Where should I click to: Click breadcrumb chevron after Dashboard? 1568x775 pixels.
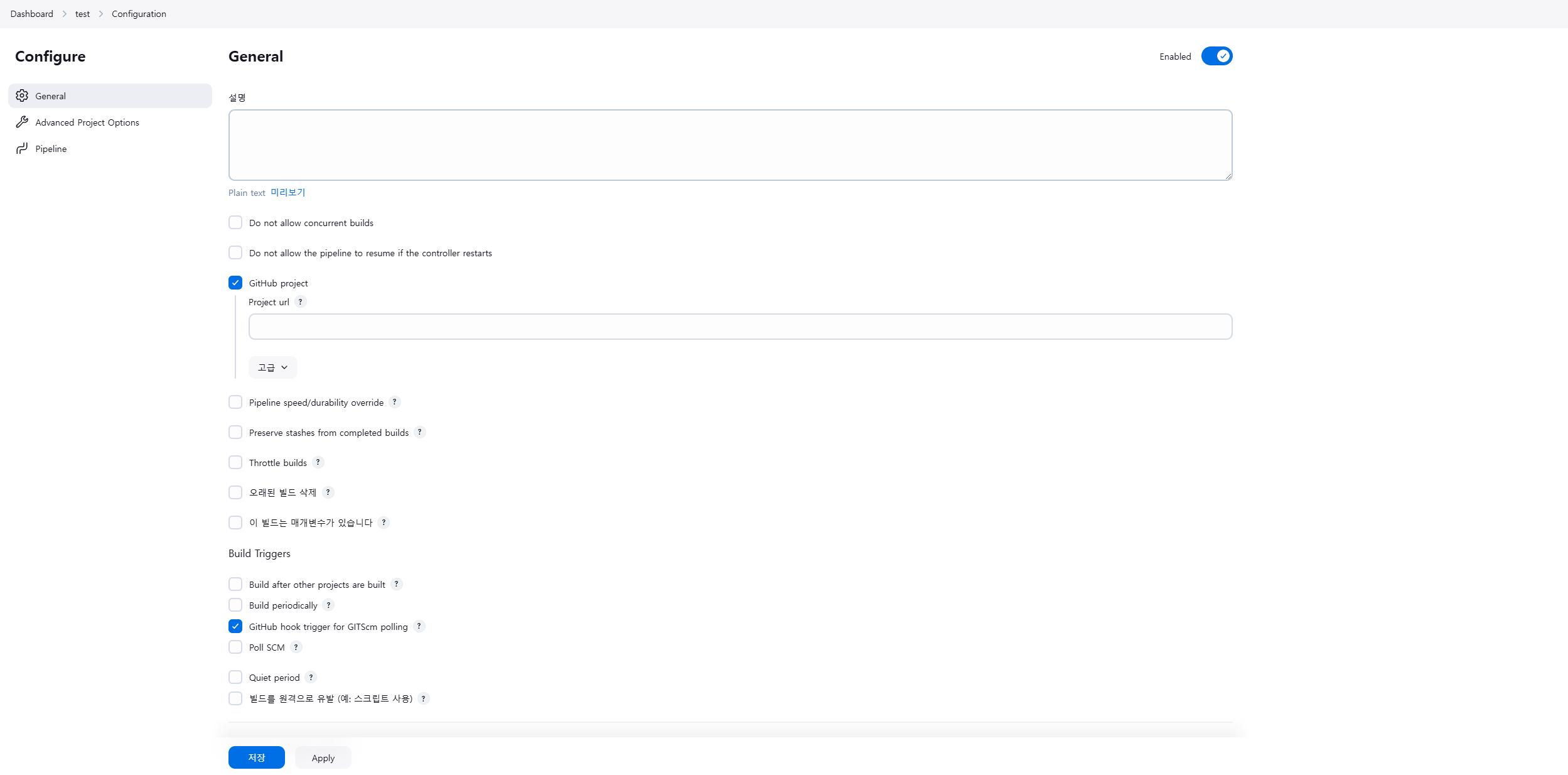64,14
